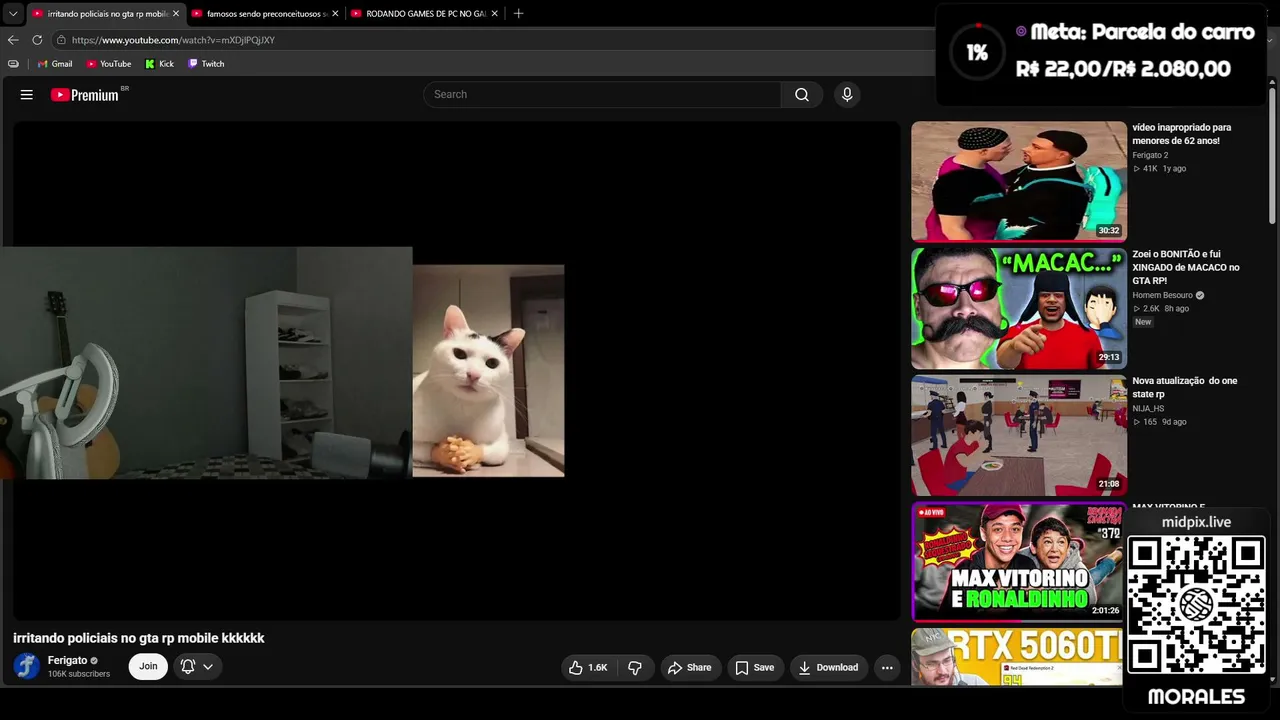This screenshot has width=1280, height=720.
Task: Click the magnifier search button
Action: pyautogui.click(x=802, y=95)
